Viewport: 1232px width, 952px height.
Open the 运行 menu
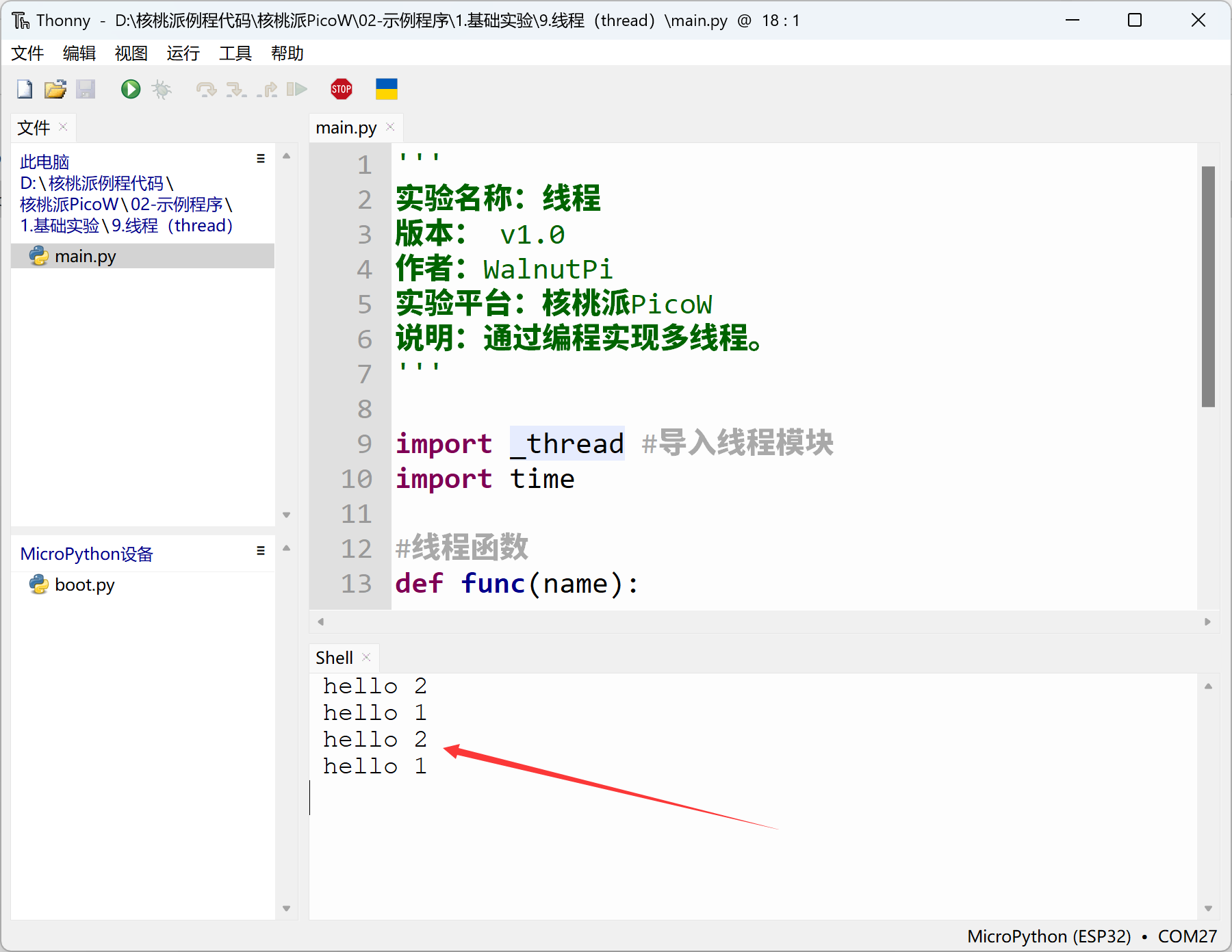183,53
